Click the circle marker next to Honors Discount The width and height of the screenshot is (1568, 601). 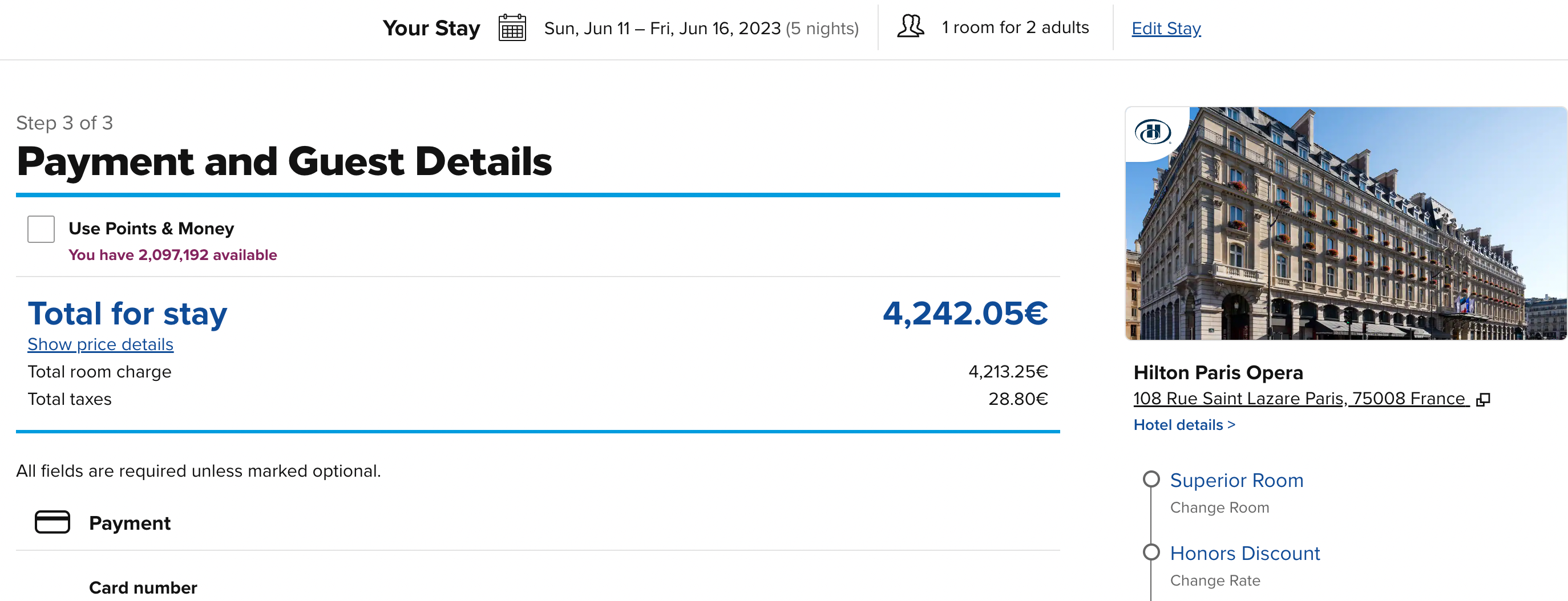1150,553
